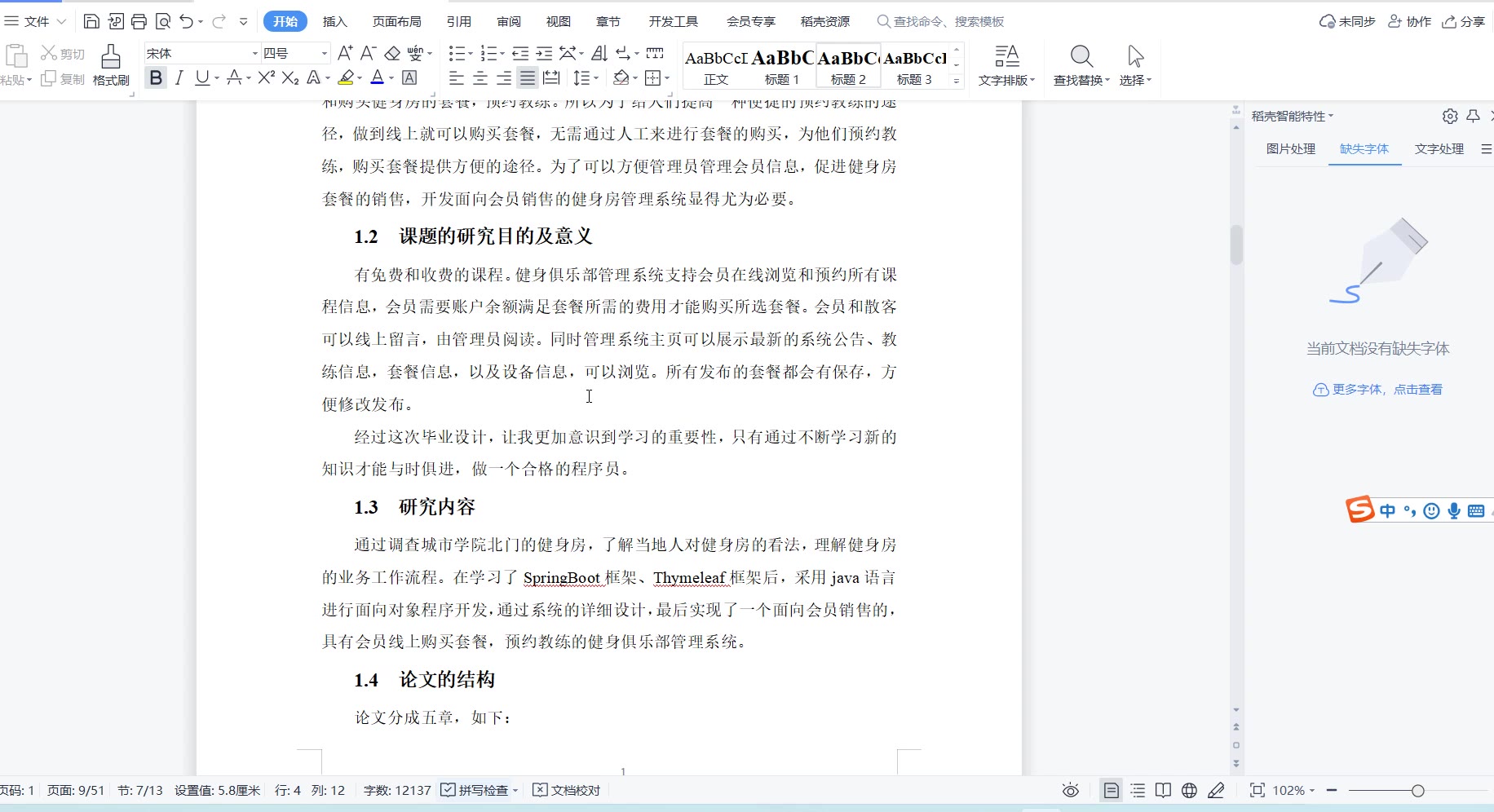This screenshot has height=812, width=1494.
Task: Open the 页面布局 ribbon tab
Action: coord(397,21)
